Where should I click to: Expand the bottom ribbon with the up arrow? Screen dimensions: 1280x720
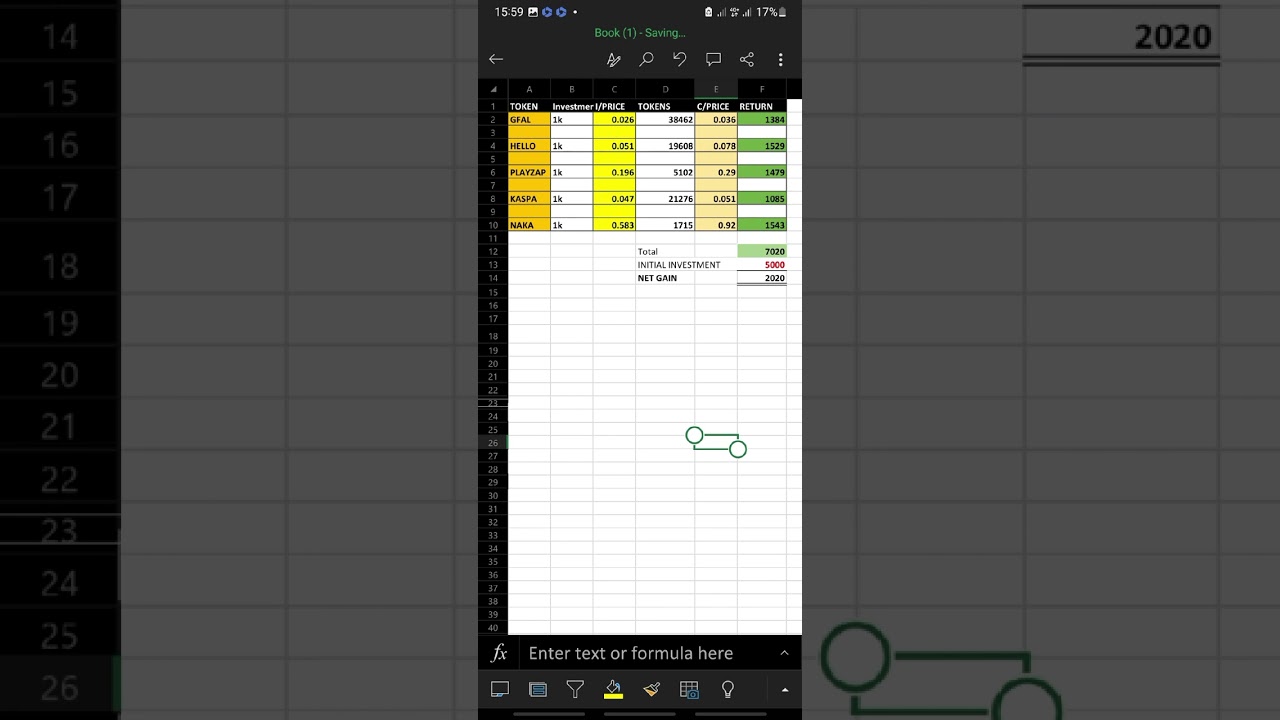pyautogui.click(x=785, y=690)
